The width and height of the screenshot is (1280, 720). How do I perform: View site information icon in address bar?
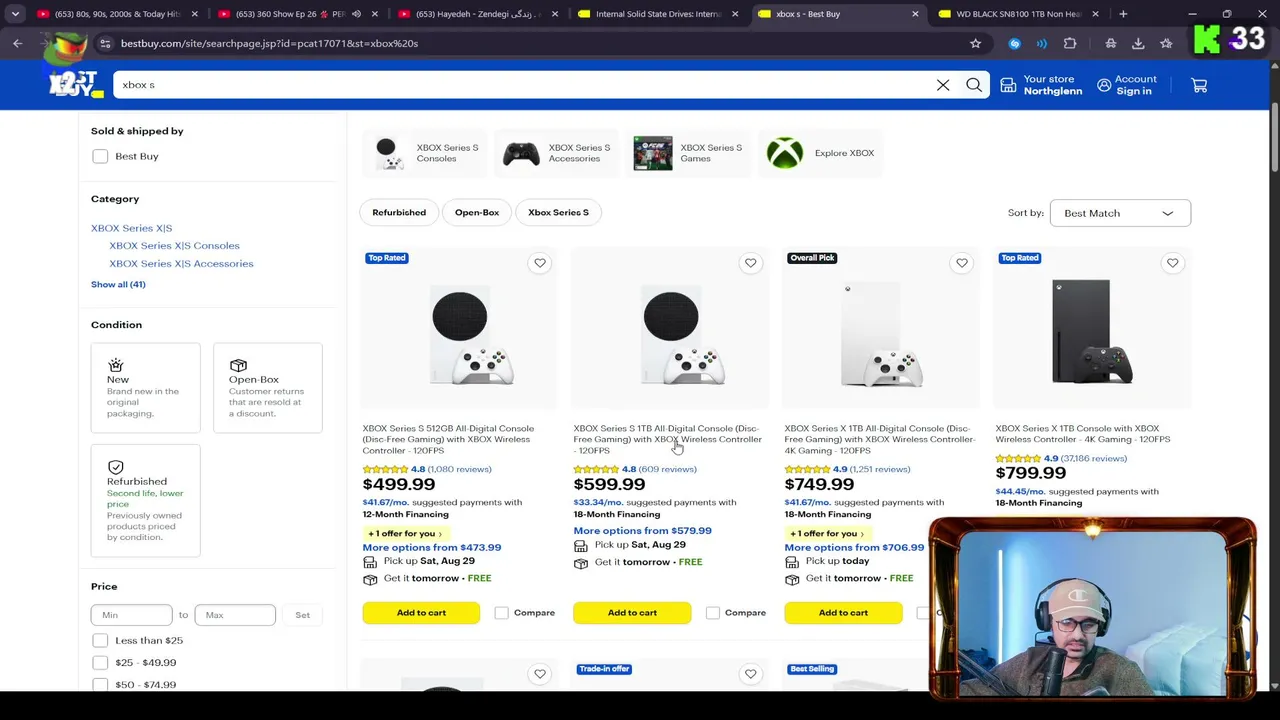(104, 43)
